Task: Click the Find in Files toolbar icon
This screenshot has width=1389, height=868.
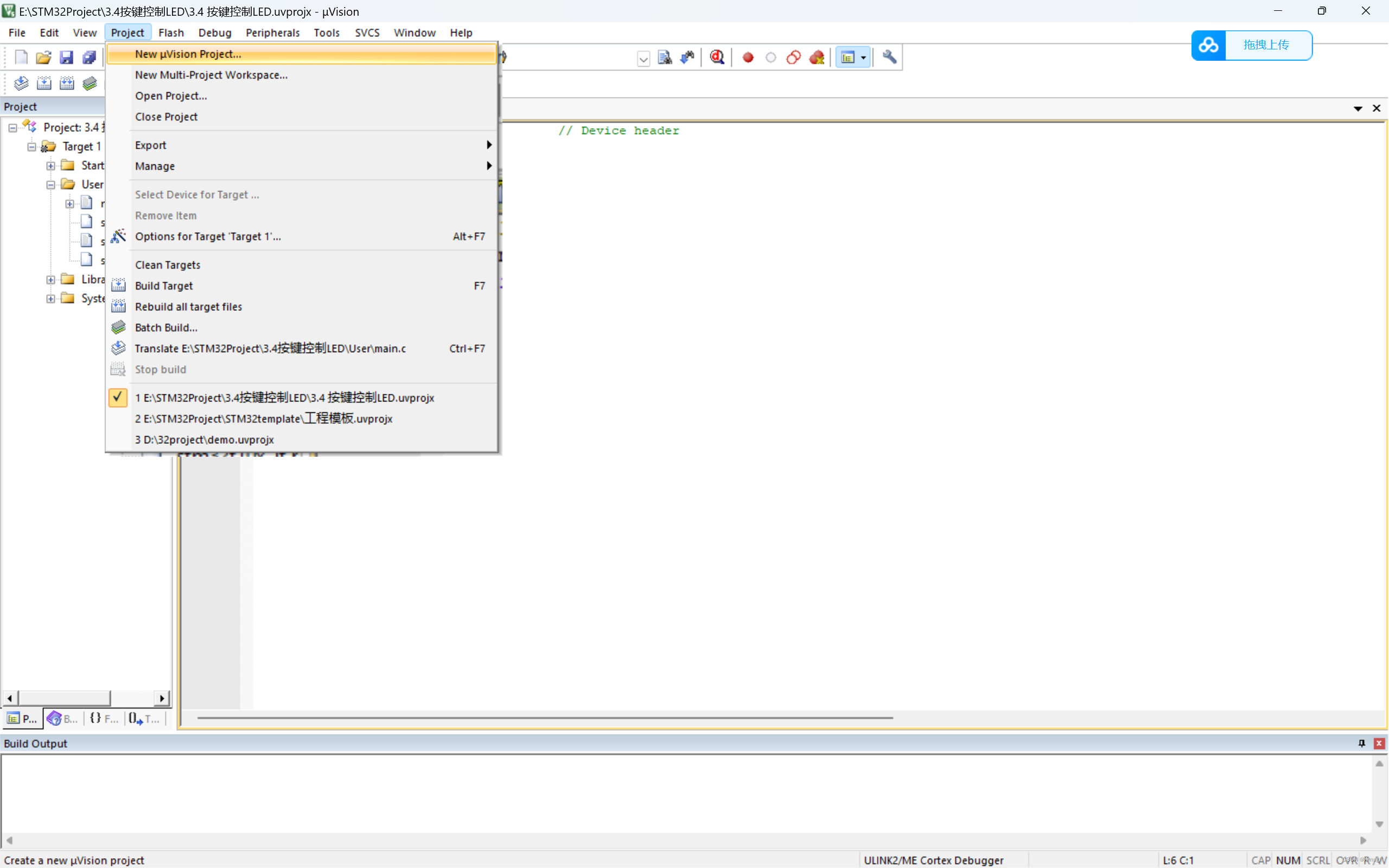Action: click(665, 58)
